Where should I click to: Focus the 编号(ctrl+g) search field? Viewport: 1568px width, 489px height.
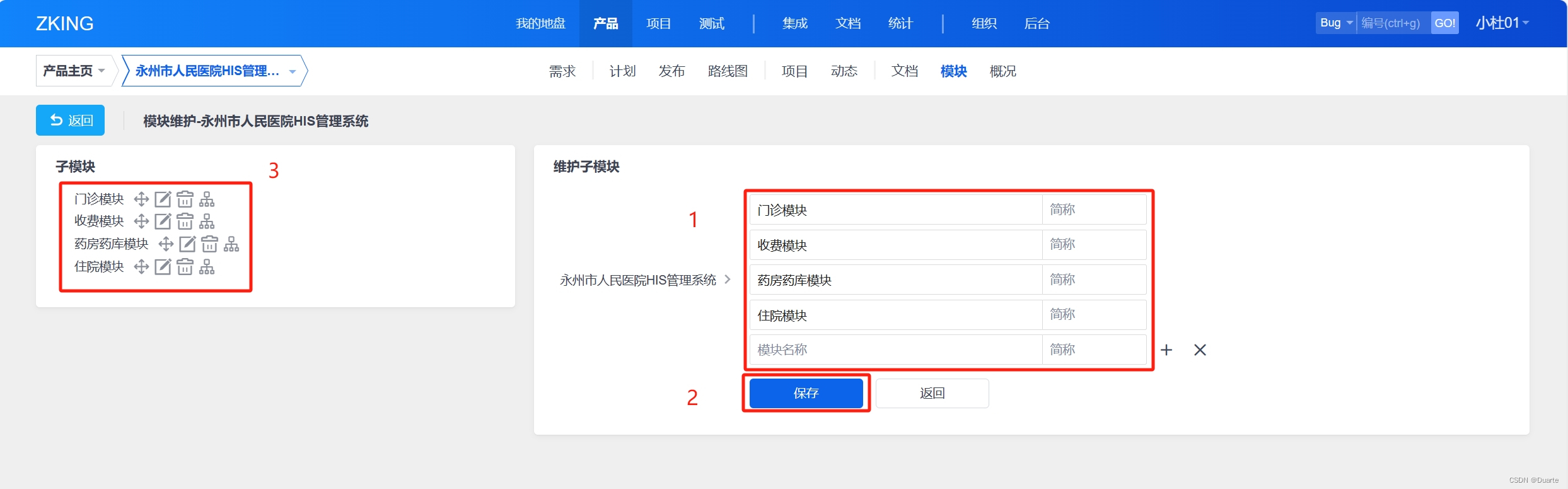(1393, 23)
